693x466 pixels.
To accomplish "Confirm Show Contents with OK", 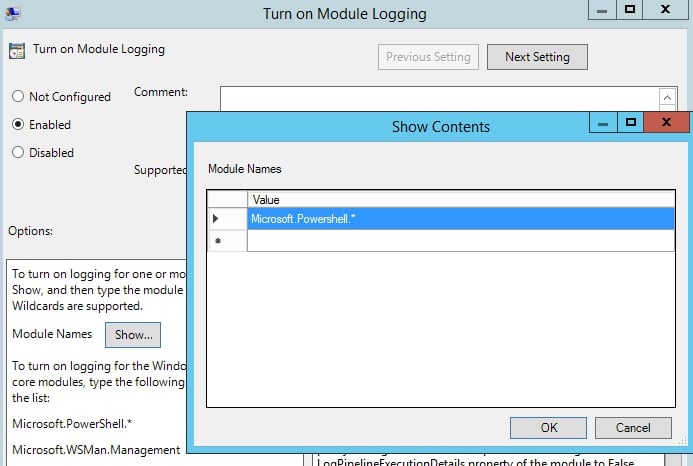I will (x=548, y=428).
